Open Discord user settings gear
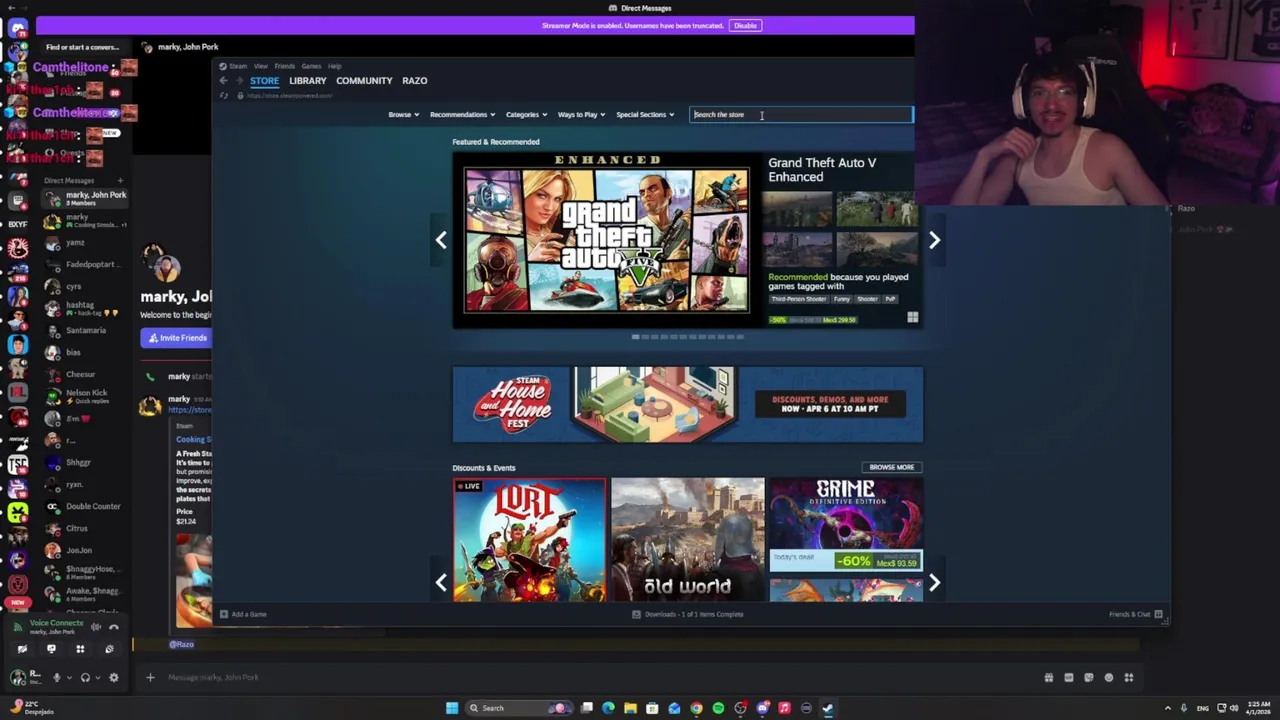Image resolution: width=1280 pixels, height=720 pixels. coord(113,677)
